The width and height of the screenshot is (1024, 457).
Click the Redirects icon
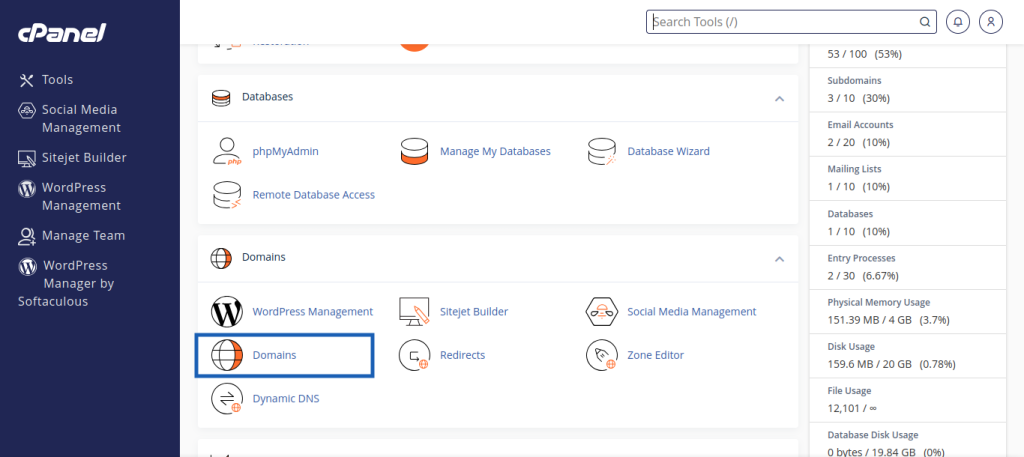[415, 355]
